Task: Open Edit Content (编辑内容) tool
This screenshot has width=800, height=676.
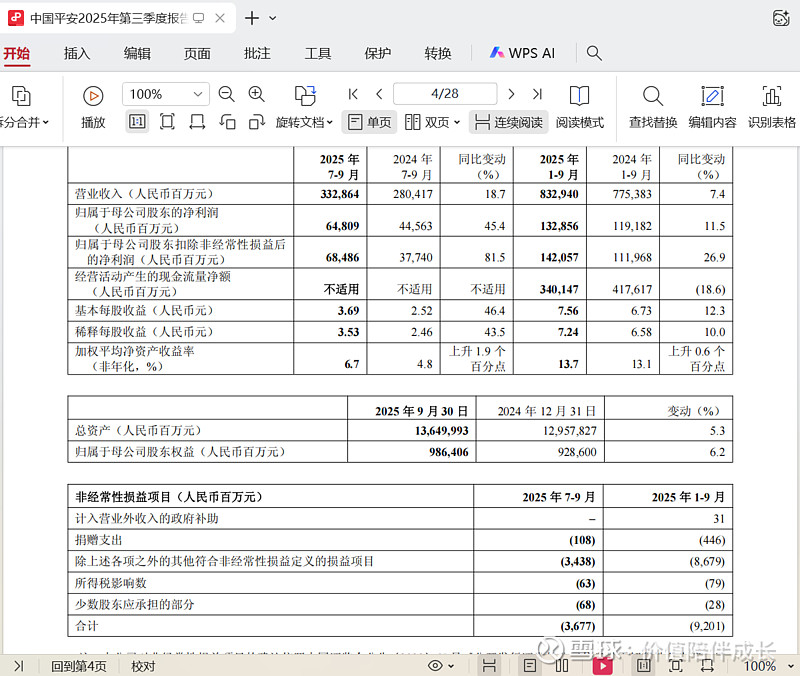Action: pos(712,107)
